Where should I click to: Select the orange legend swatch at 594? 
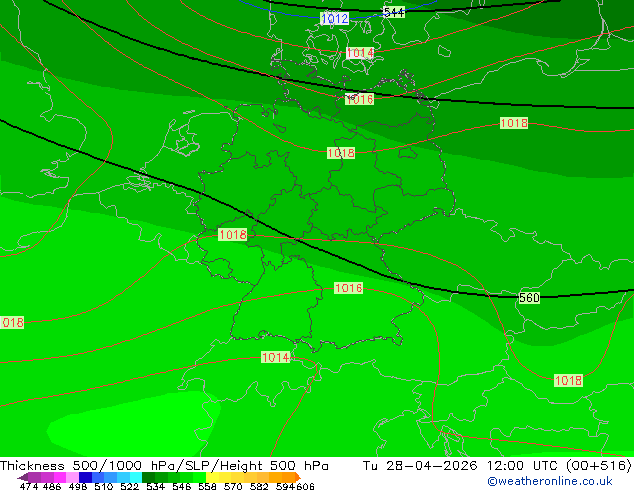click(288, 477)
